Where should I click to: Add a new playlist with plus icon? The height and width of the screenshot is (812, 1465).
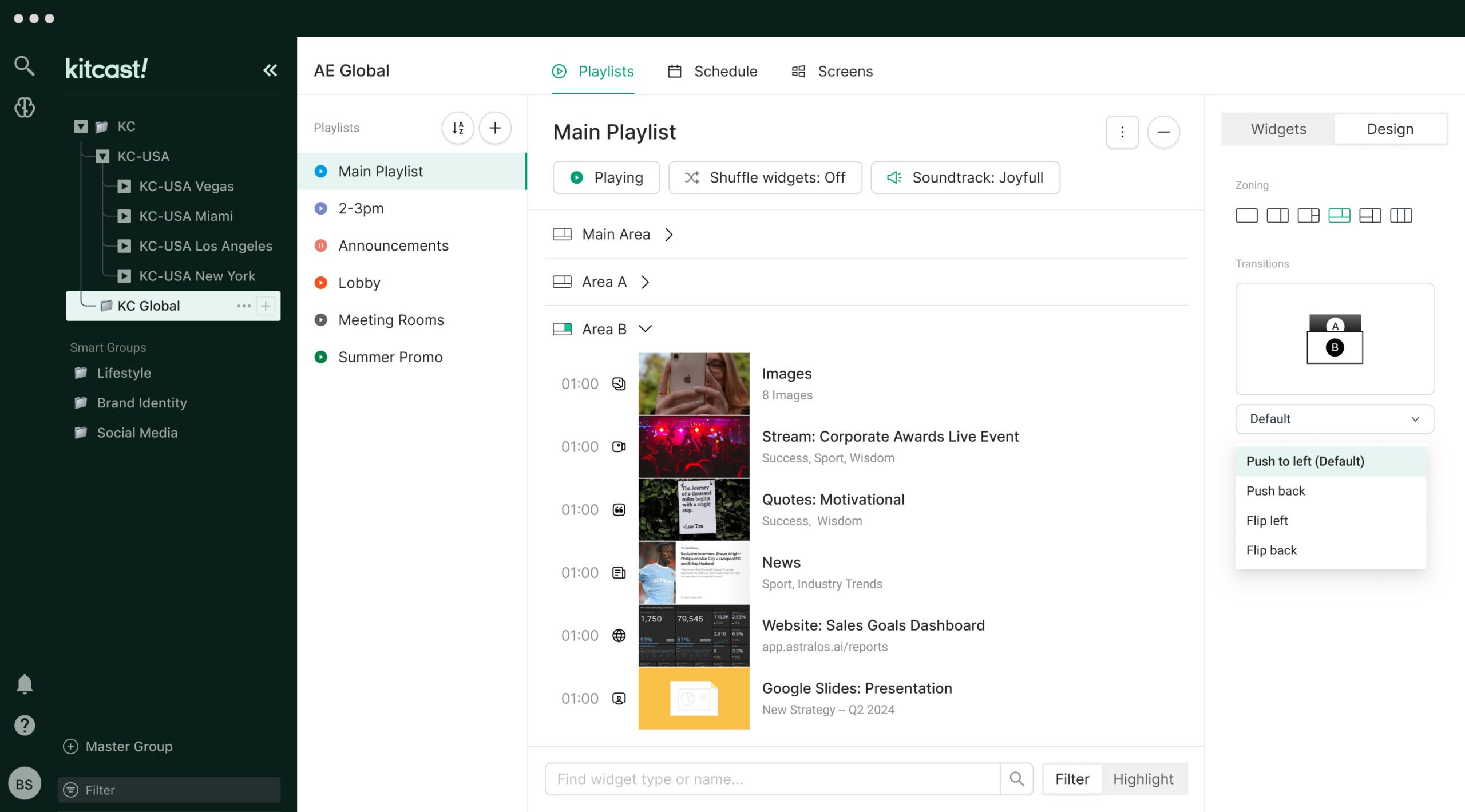coord(495,128)
